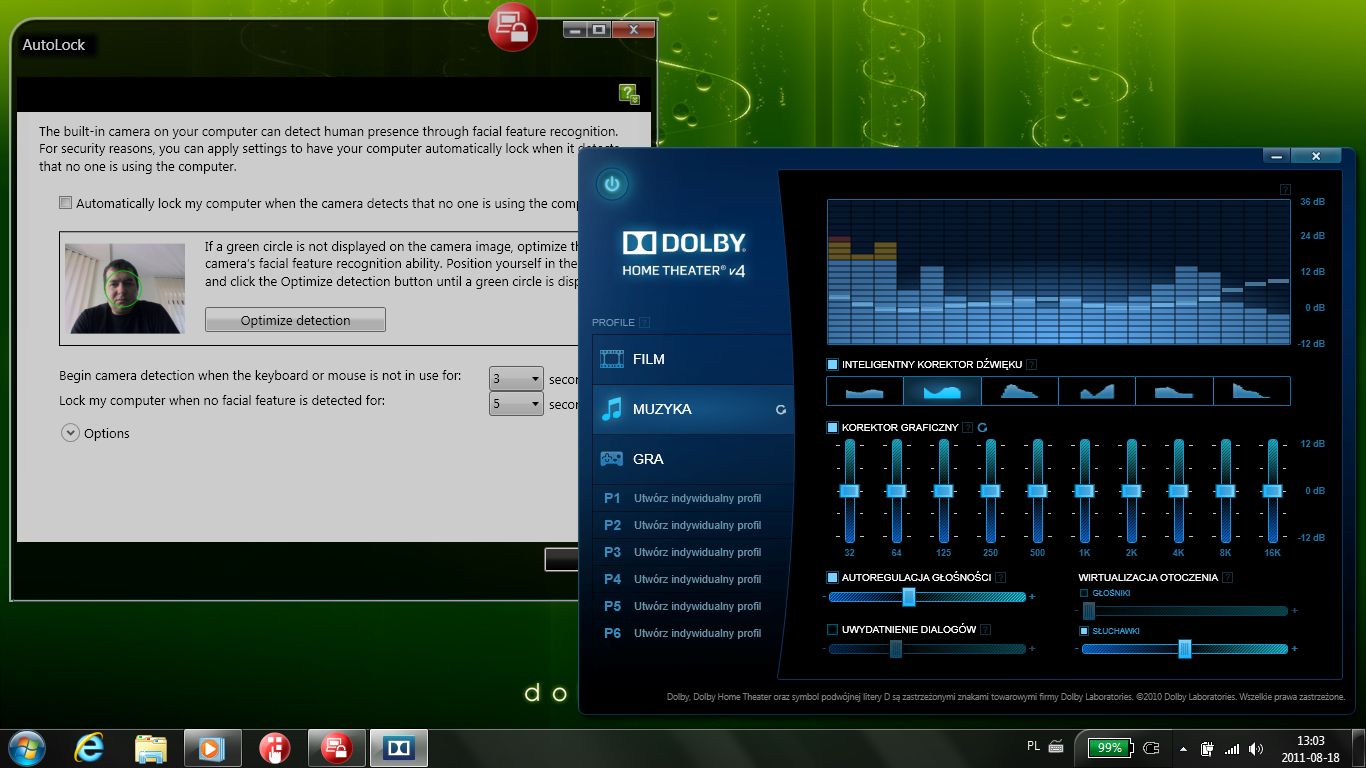1366x768 pixels.
Task: Toggle the Autoregulacja Głośności checkbox
Action: click(832, 577)
